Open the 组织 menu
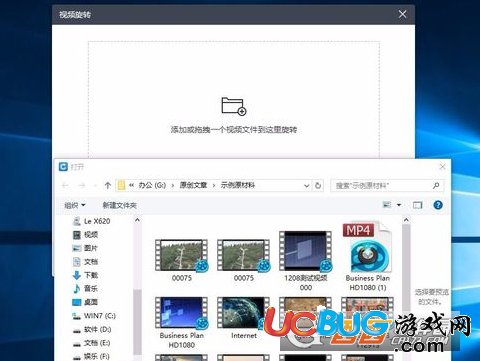Screen dimensions: 480x361 [75, 205]
